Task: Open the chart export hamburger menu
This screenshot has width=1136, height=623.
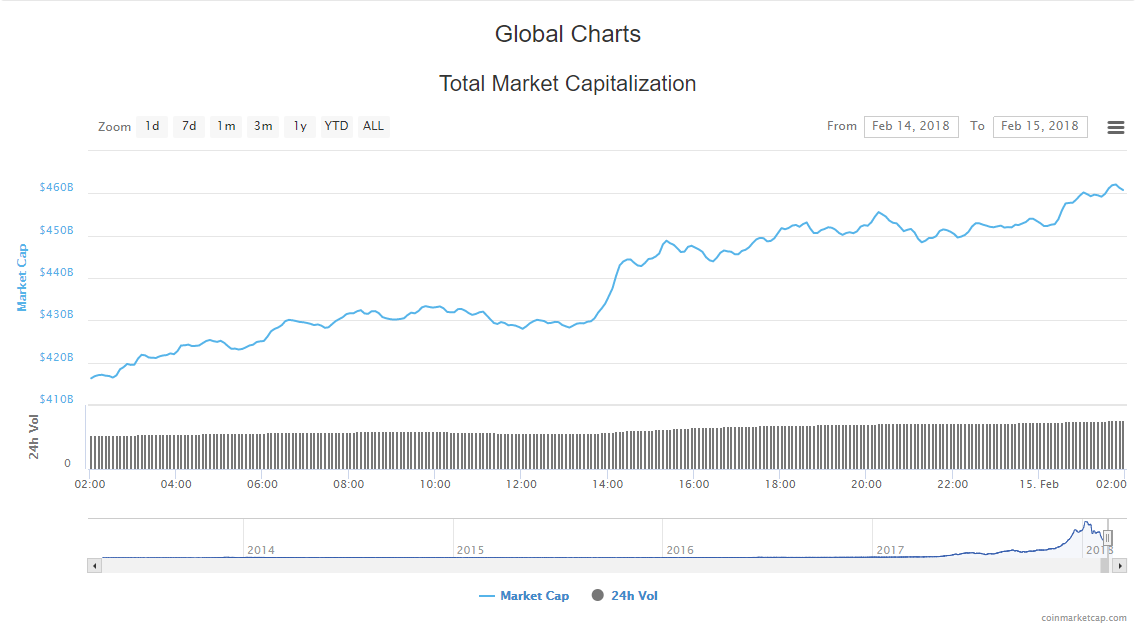Action: 1116,127
